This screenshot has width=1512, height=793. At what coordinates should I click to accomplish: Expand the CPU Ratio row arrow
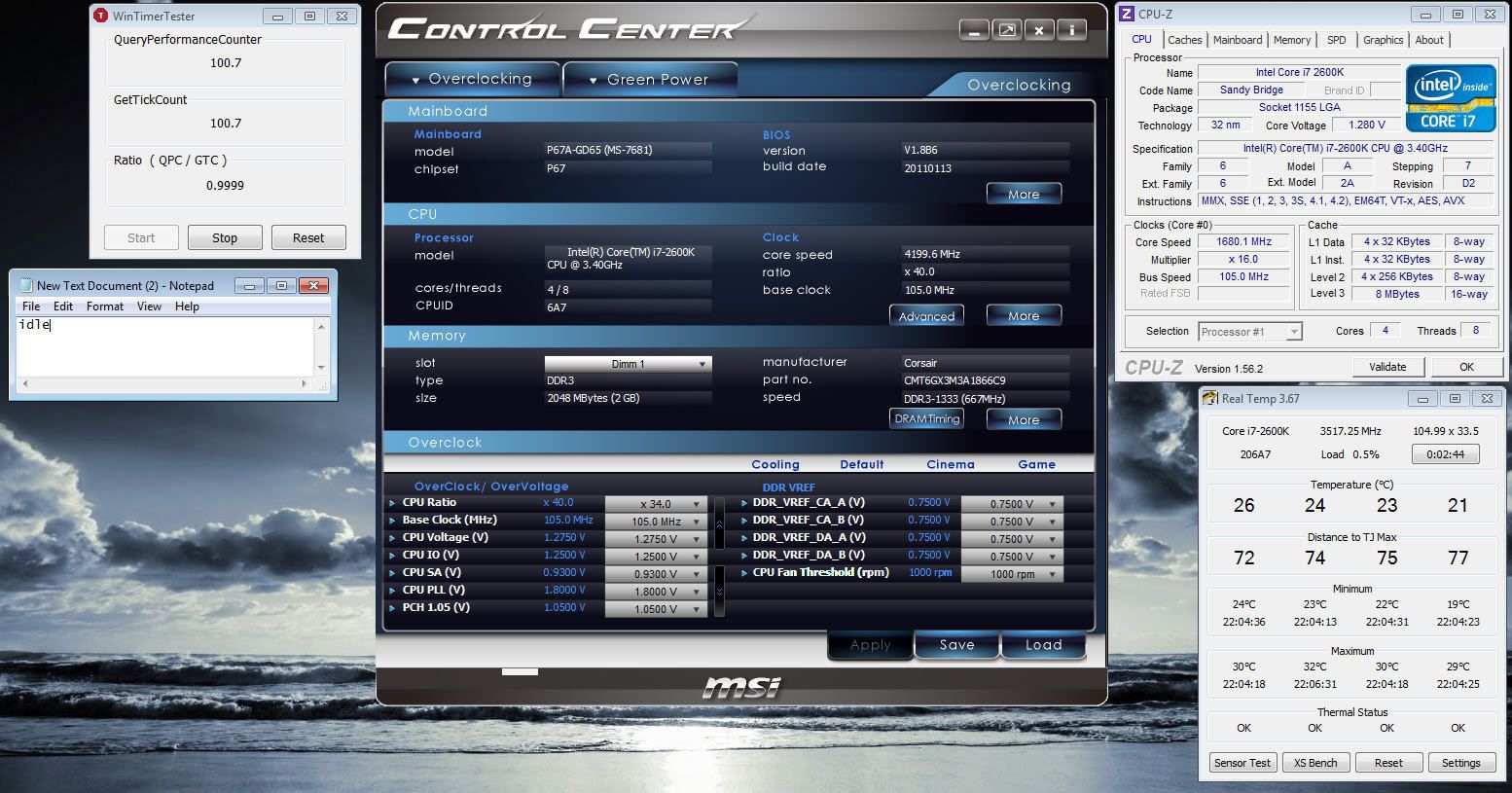click(x=392, y=503)
